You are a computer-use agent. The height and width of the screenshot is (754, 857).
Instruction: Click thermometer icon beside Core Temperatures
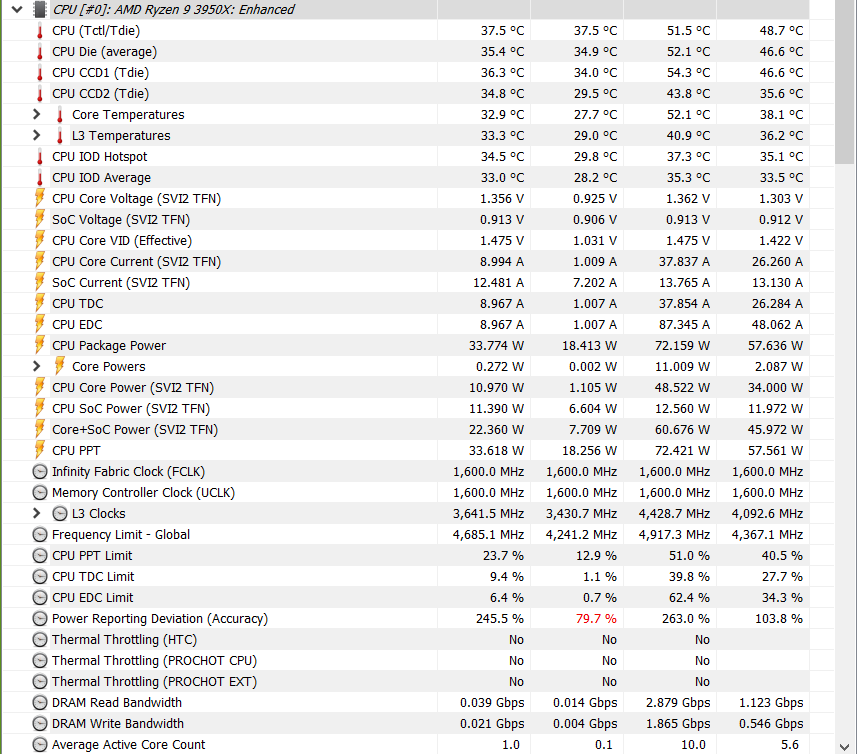[x=60, y=115]
